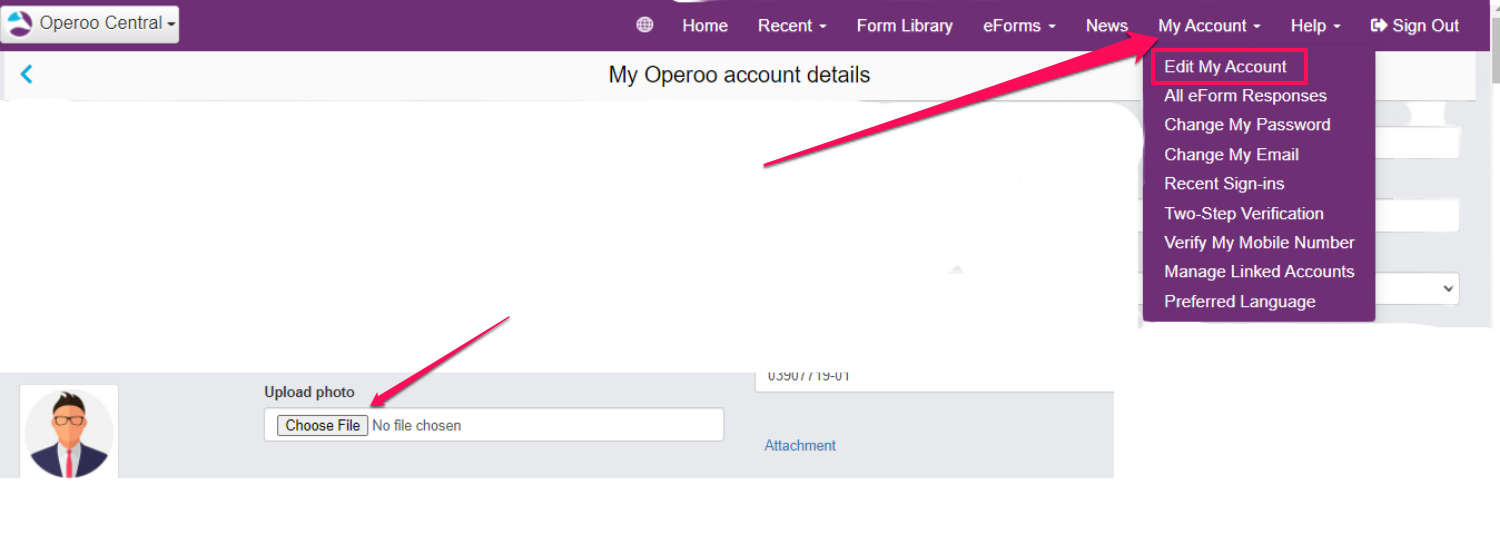The height and width of the screenshot is (559, 1500).
Task: Open the Recent dropdown menu
Action: (792, 26)
